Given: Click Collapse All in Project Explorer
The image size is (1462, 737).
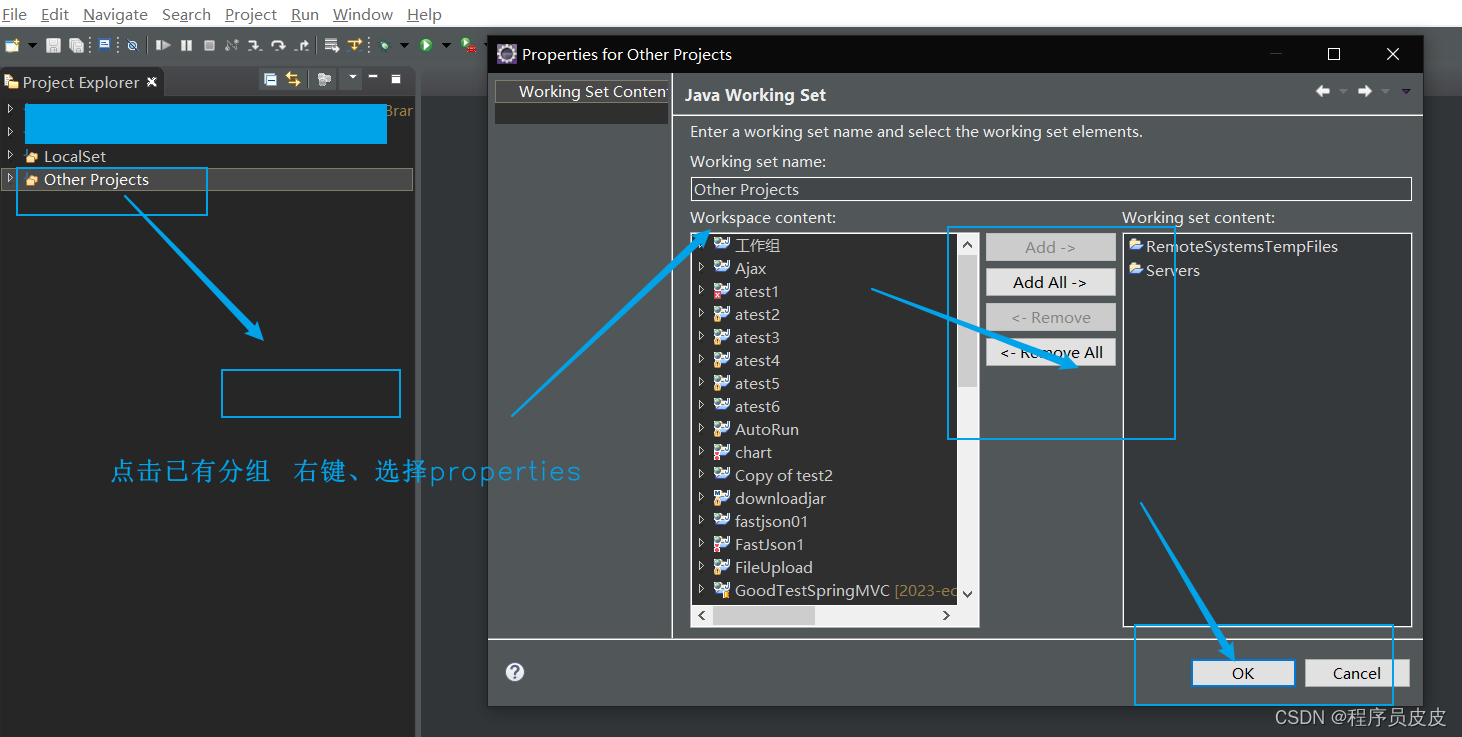Looking at the screenshot, I should [270, 79].
